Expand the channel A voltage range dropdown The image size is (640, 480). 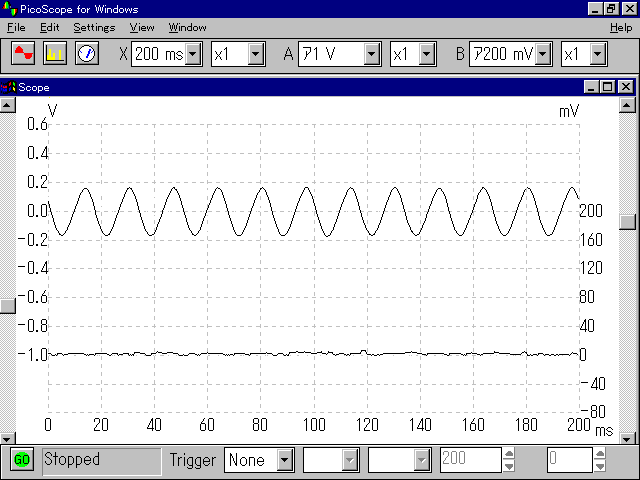[x=372, y=54]
